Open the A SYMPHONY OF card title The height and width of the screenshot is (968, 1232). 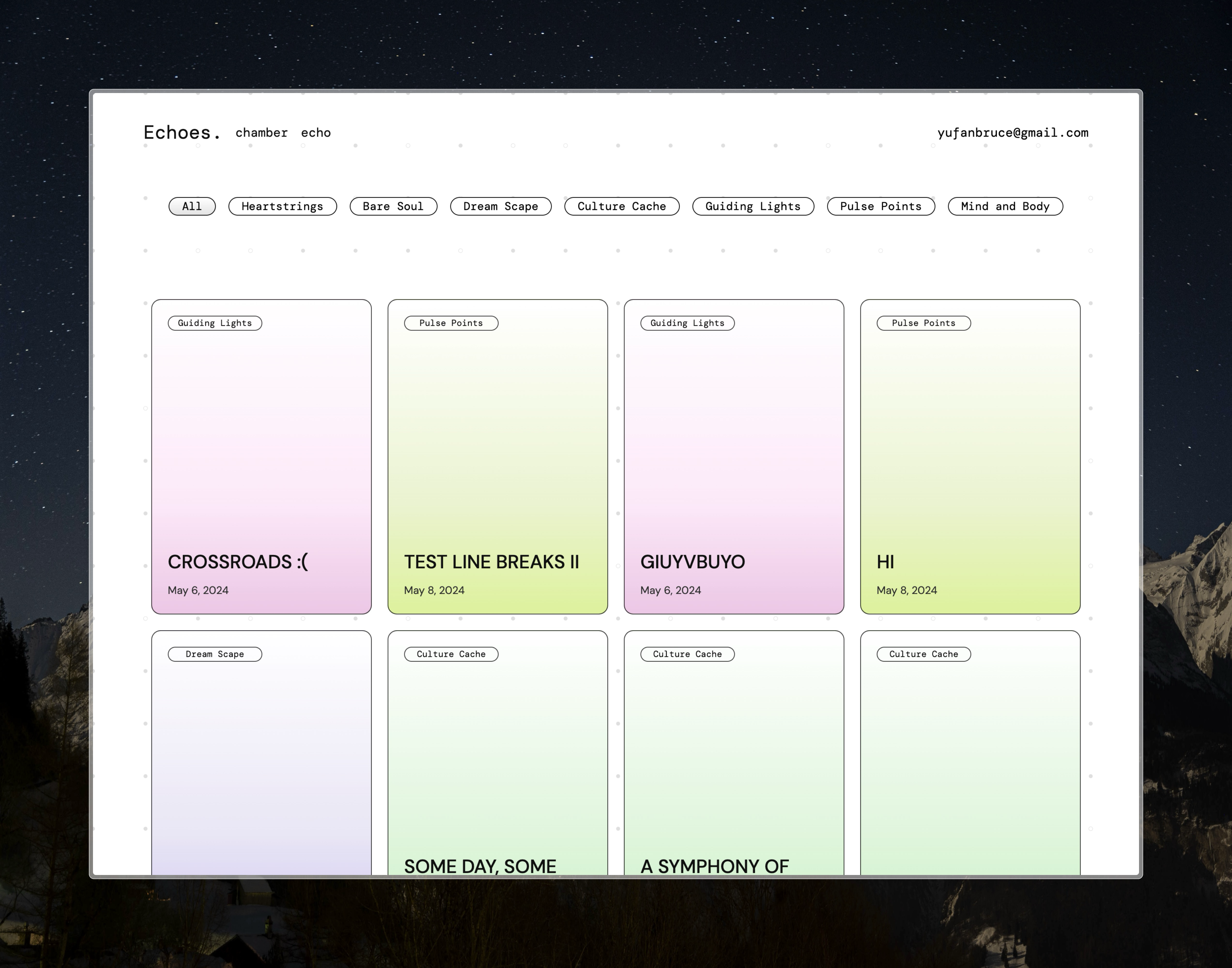click(714, 866)
